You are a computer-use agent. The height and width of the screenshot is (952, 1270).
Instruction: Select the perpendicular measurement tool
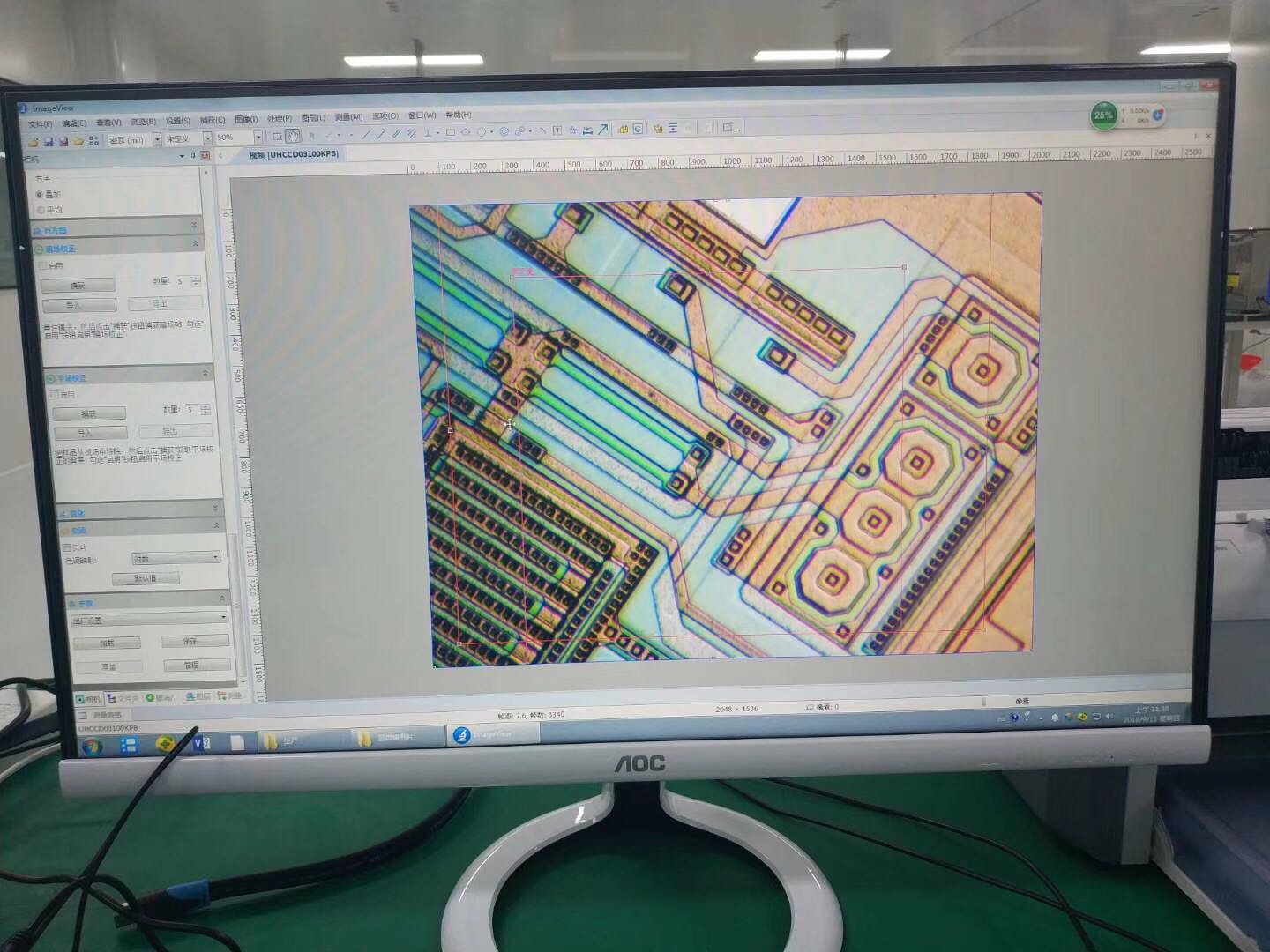[428, 133]
